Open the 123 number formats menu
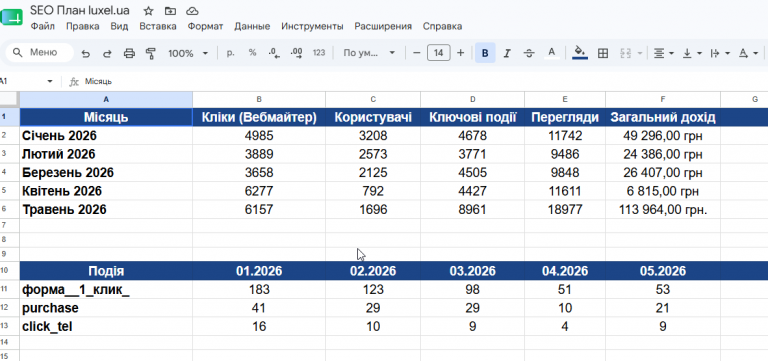This screenshot has width=768, height=361. (x=319, y=53)
